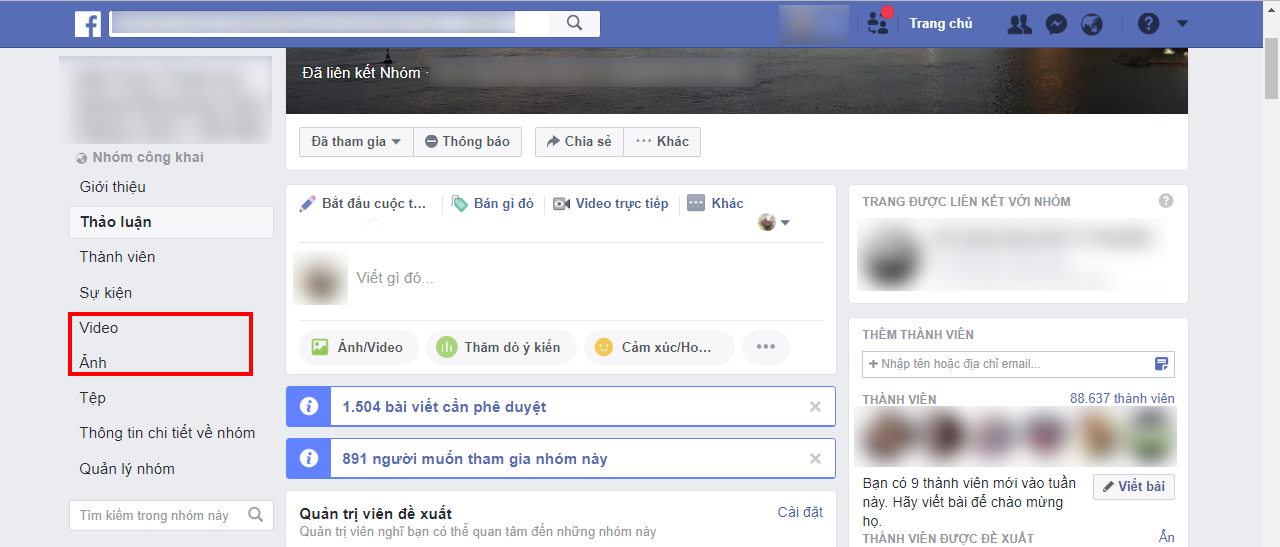This screenshot has width=1280, height=547.
Task: Open Cài đặt for suggested admins
Action: click(800, 512)
